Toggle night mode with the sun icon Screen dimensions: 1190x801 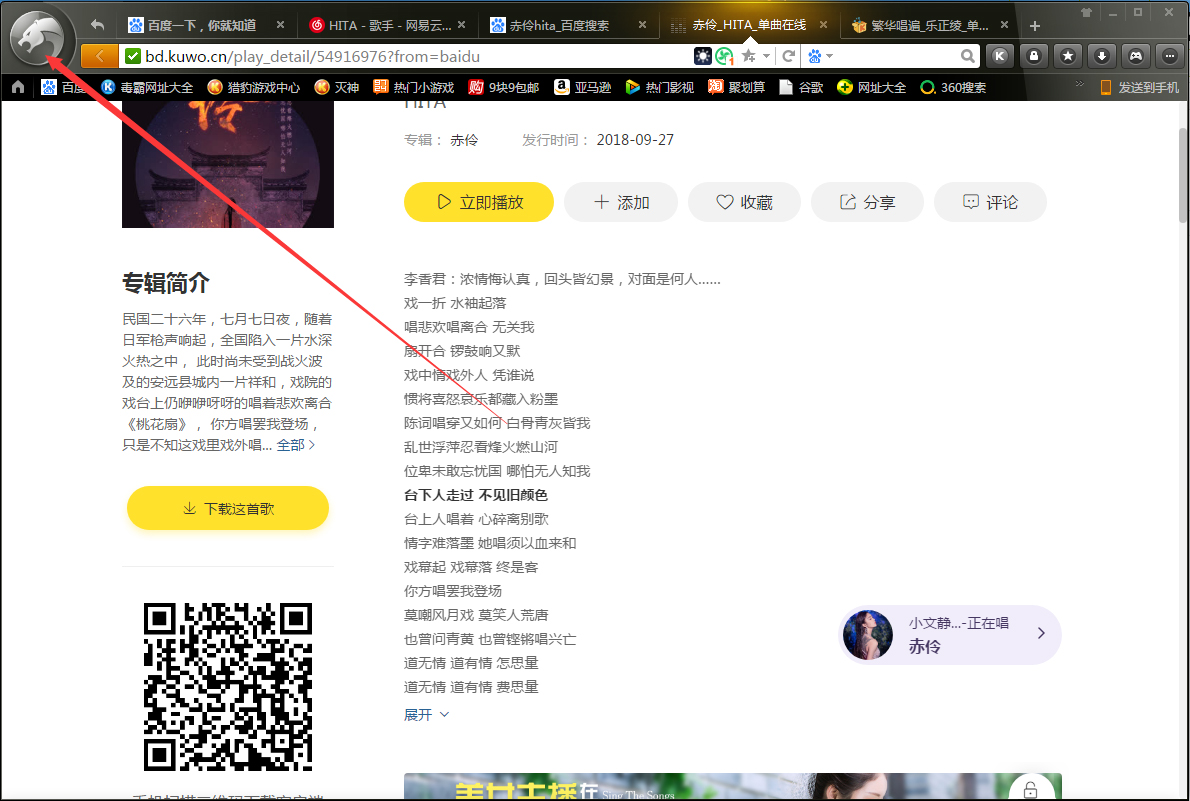703,57
